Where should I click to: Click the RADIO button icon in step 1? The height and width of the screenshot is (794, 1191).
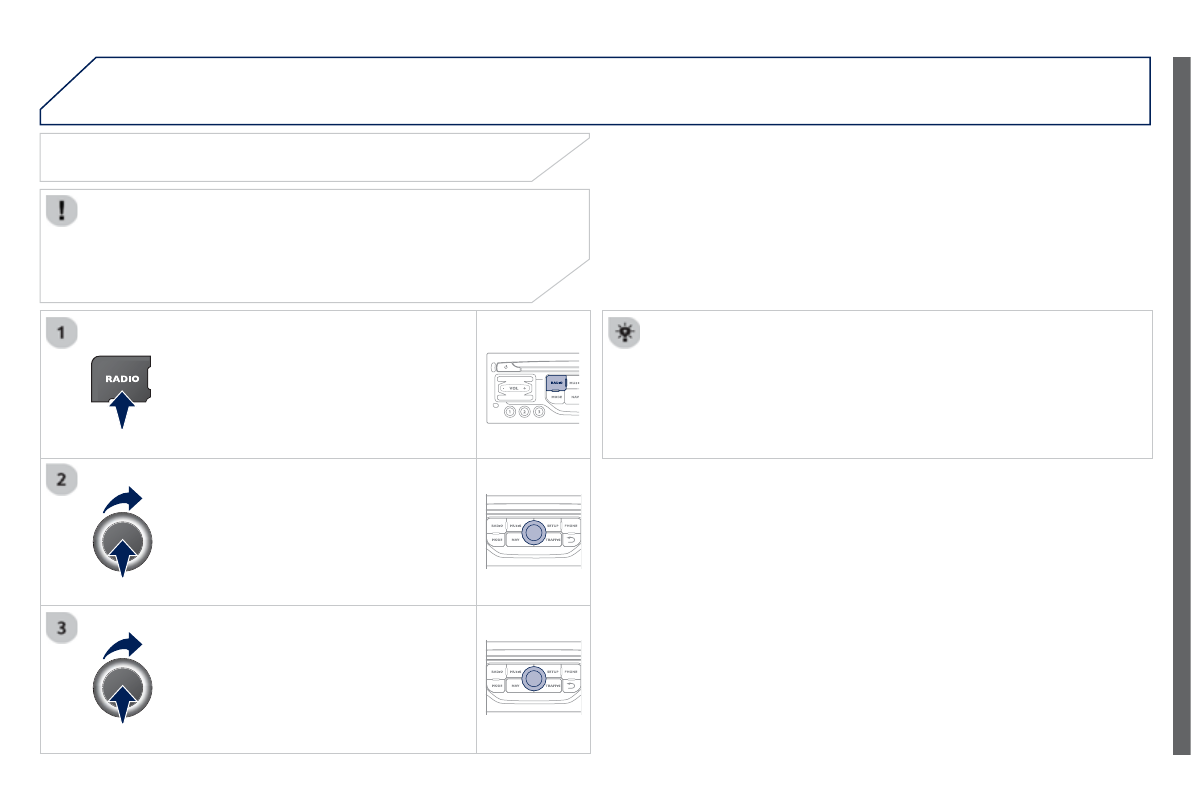click(x=121, y=378)
